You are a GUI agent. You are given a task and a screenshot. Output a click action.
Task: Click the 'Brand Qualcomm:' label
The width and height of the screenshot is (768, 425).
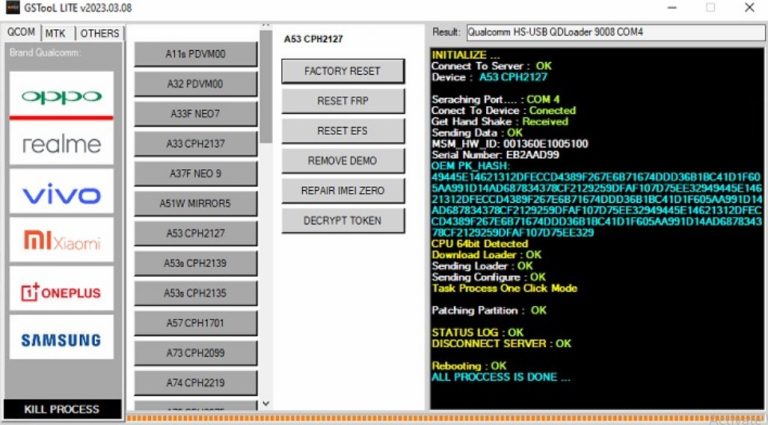(45, 52)
